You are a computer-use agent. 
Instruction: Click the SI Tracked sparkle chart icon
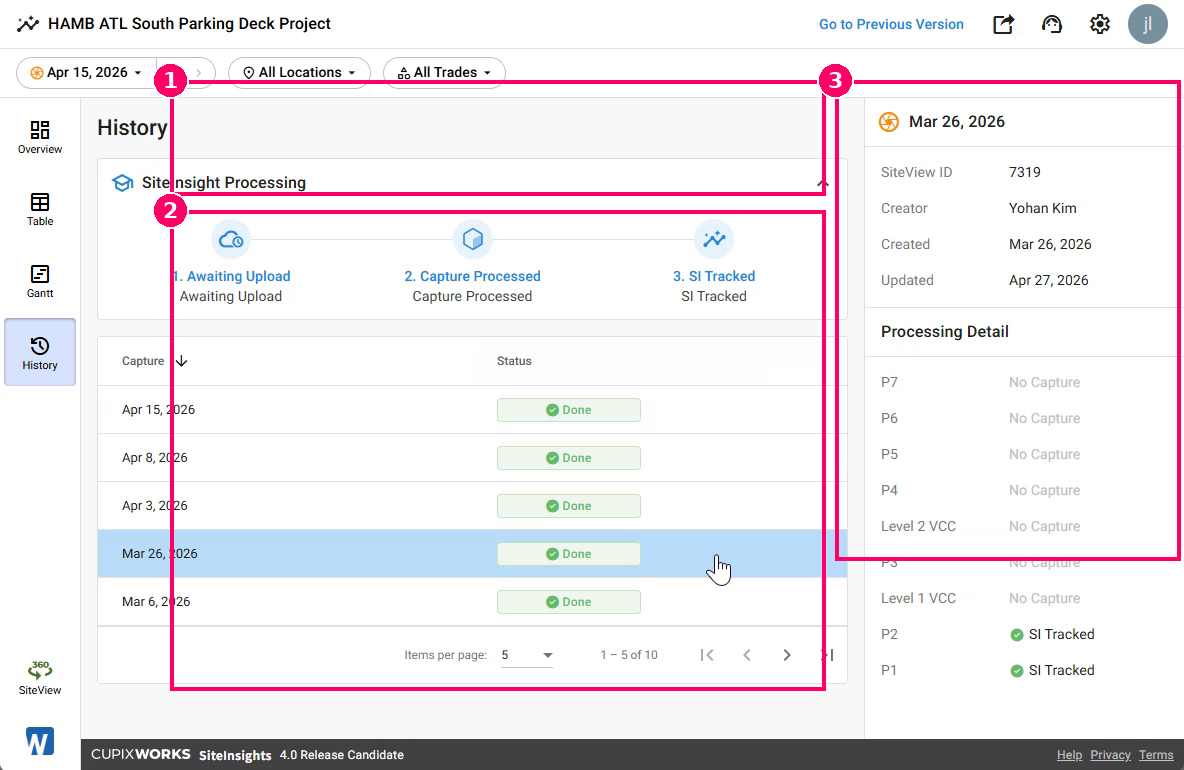click(714, 239)
